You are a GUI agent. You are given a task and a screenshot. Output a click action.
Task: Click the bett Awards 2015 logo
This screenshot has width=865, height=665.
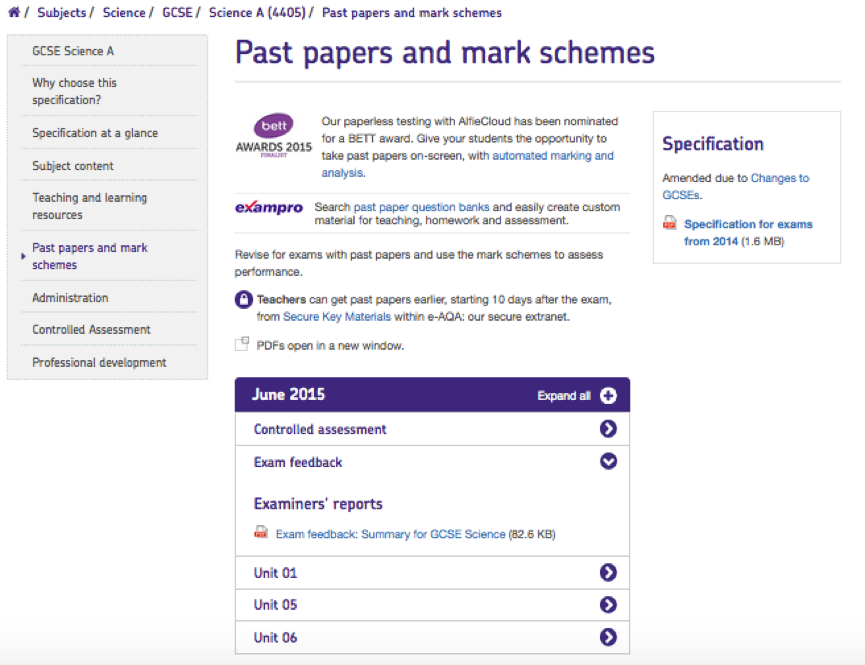[x=274, y=136]
